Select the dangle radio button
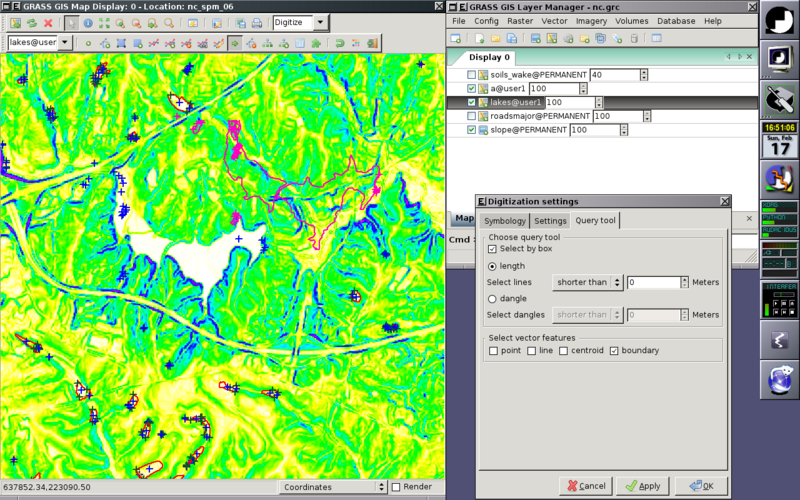 [x=492, y=299]
